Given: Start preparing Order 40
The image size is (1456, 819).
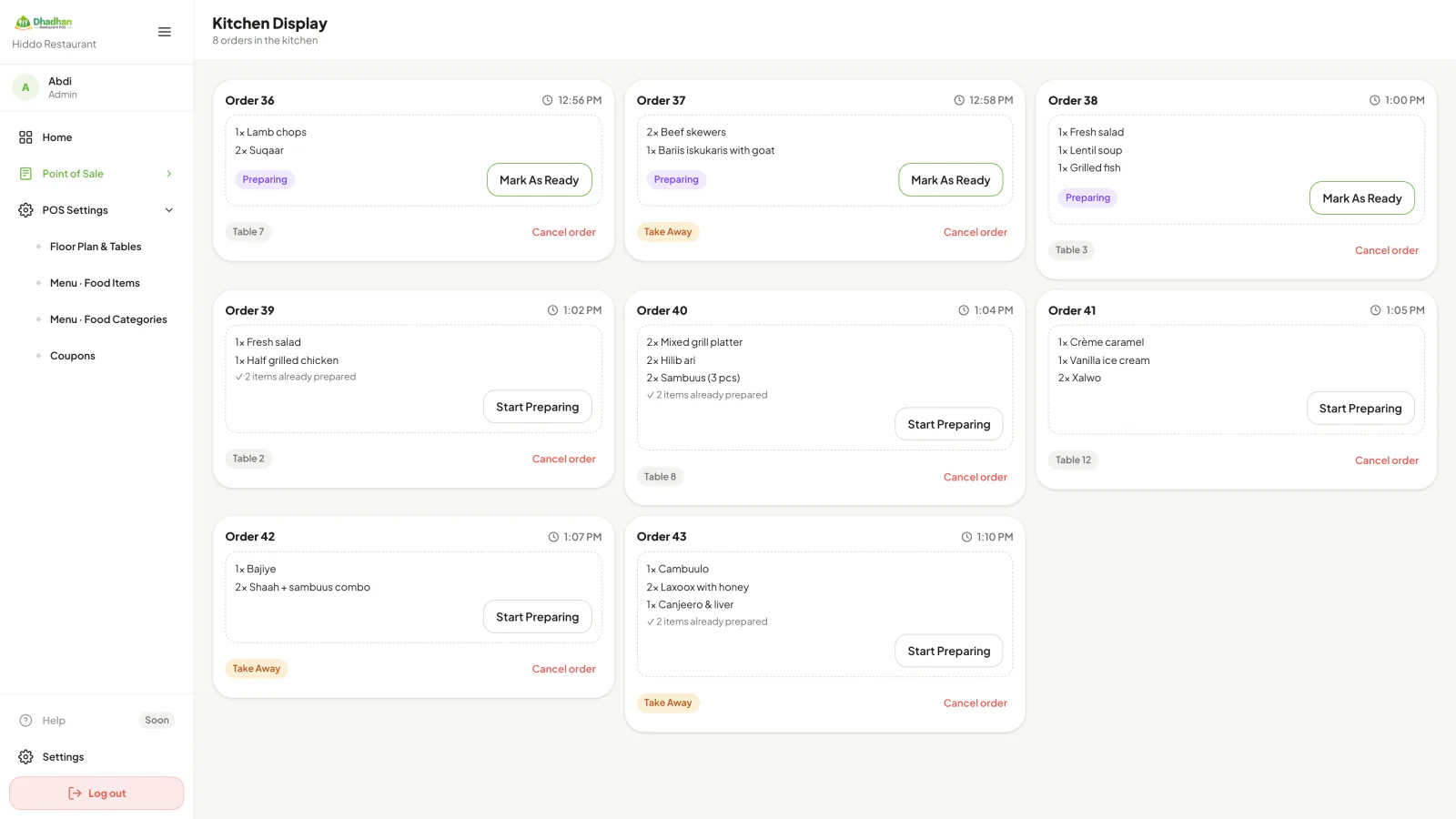Looking at the screenshot, I should pyautogui.click(x=949, y=424).
